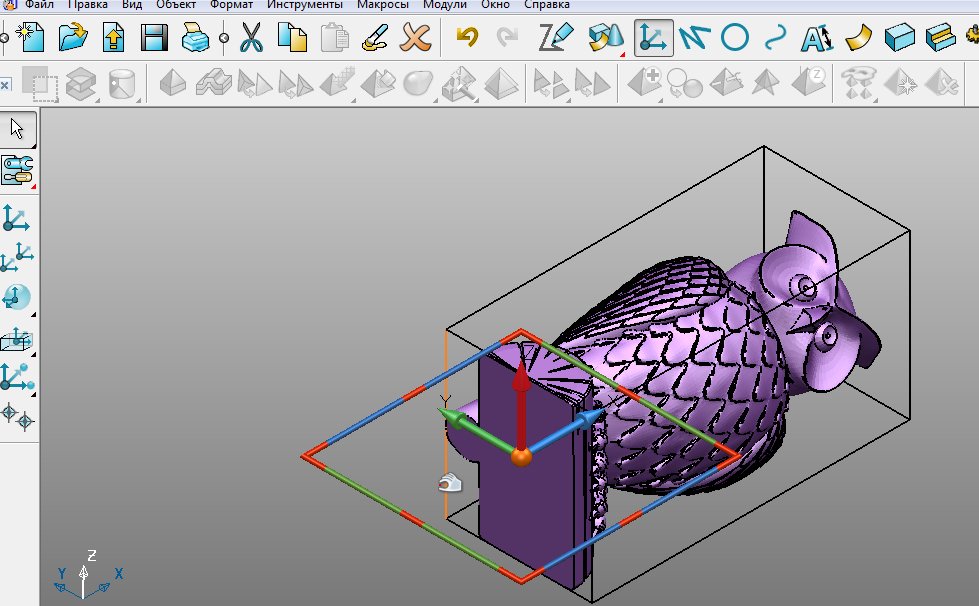Create a new model with New icon
The width and height of the screenshot is (979, 606).
pyautogui.click(x=31, y=37)
